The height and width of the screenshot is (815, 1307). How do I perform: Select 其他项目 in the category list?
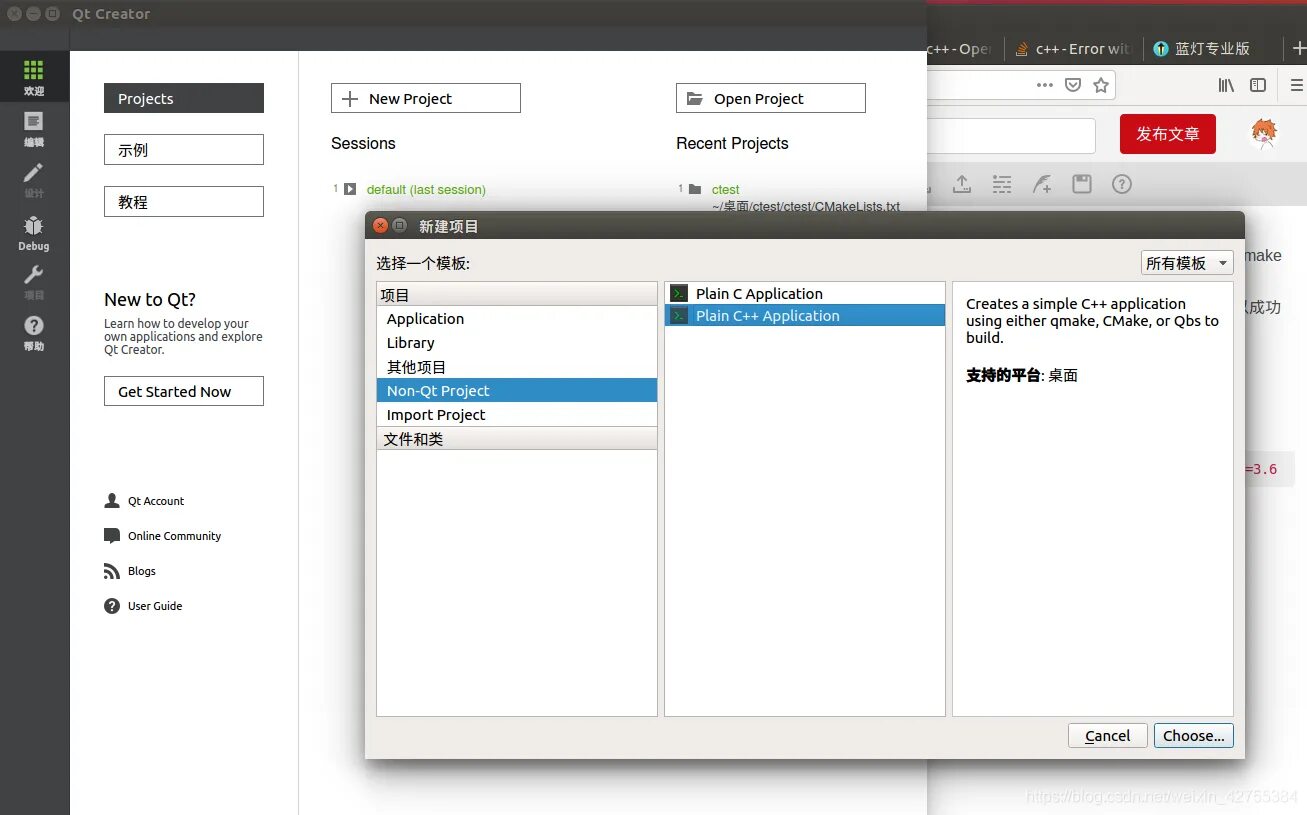pos(517,367)
